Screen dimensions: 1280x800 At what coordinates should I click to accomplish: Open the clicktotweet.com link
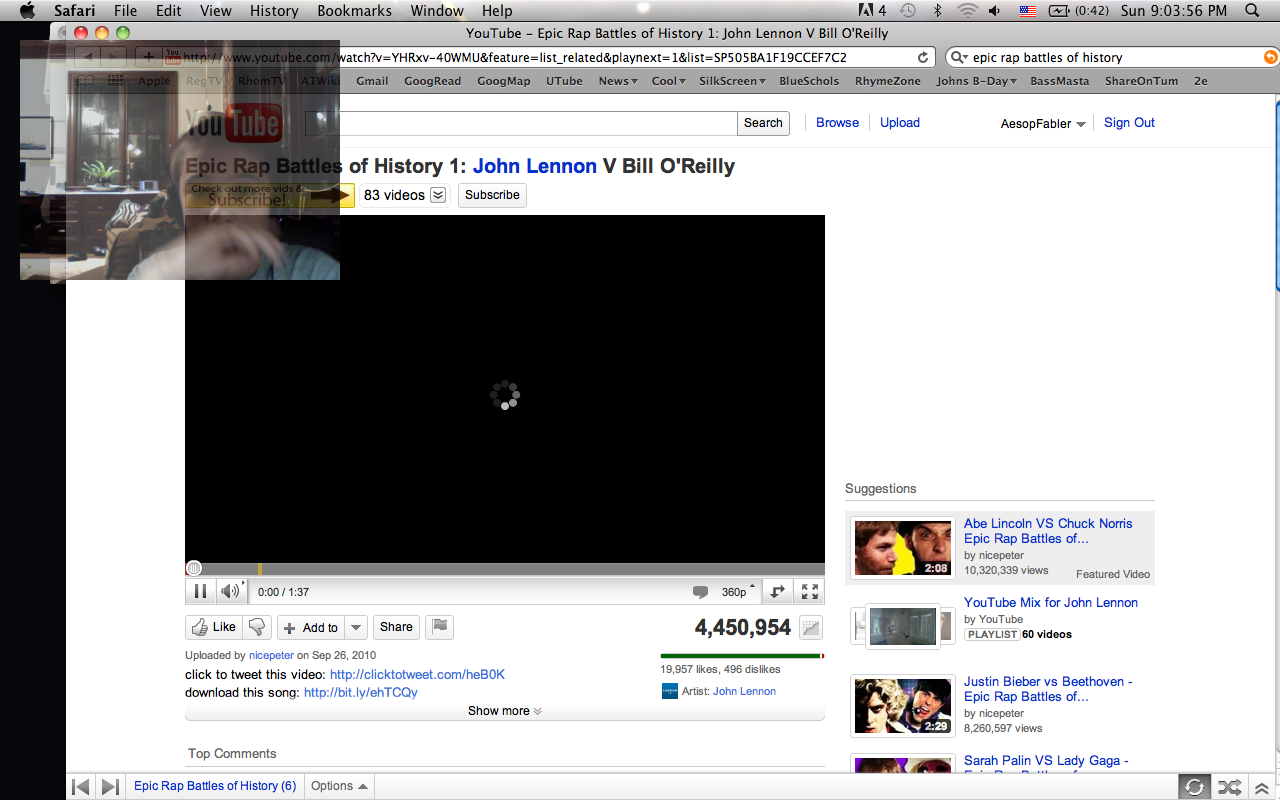click(x=417, y=675)
